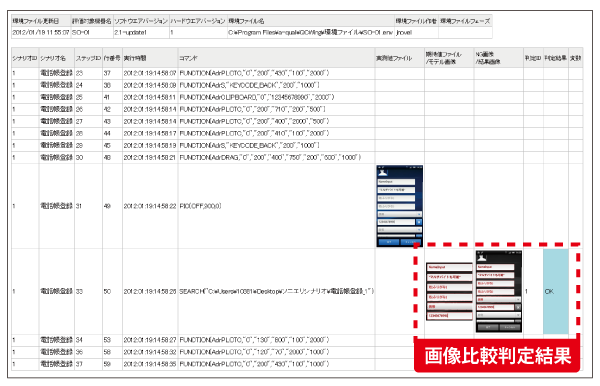Click the ステップID column header
The height and width of the screenshot is (386, 600).
click(88, 58)
